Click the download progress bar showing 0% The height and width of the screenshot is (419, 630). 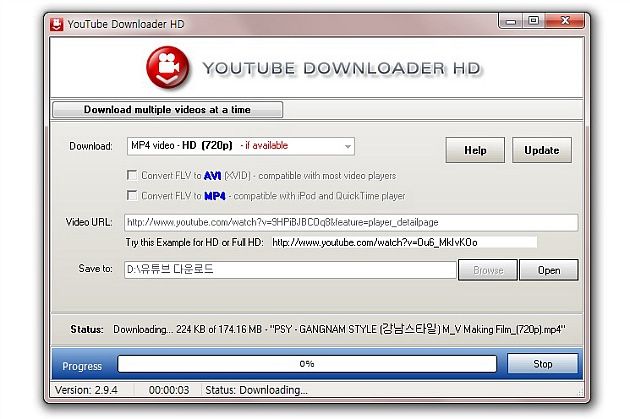307,364
